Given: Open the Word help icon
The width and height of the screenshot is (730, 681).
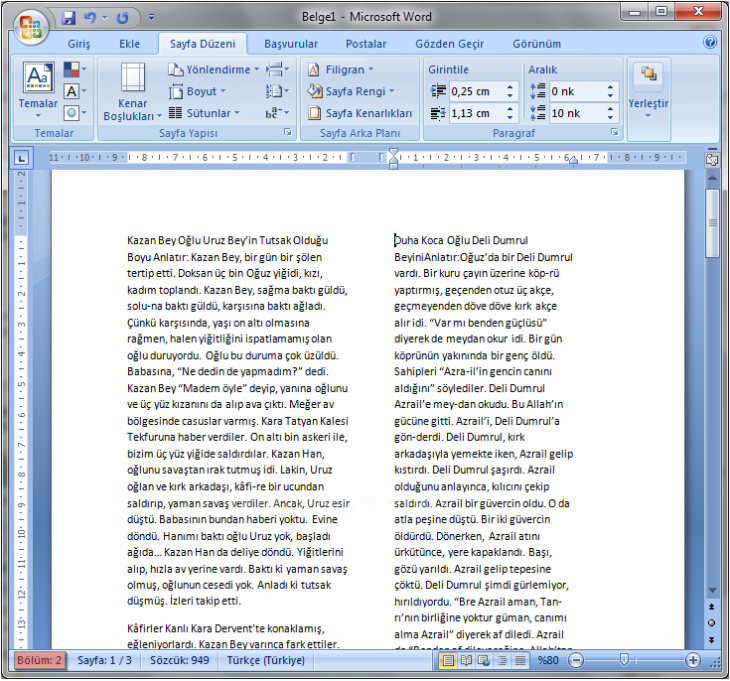Looking at the screenshot, I should pos(710,42).
